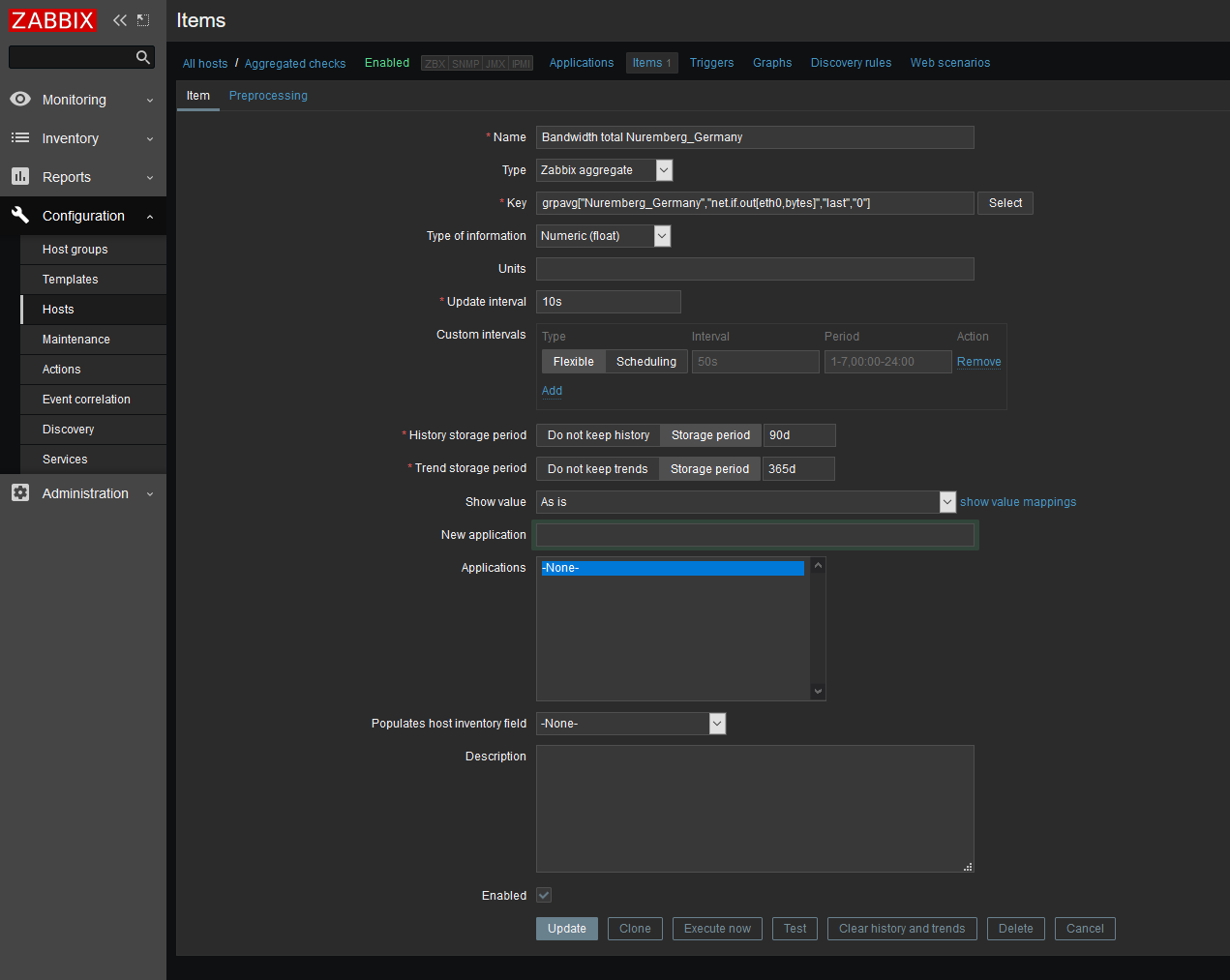Open the Type of information dropdown
Image resolution: width=1230 pixels, height=980 pixels.
click(x=604, y=236)
